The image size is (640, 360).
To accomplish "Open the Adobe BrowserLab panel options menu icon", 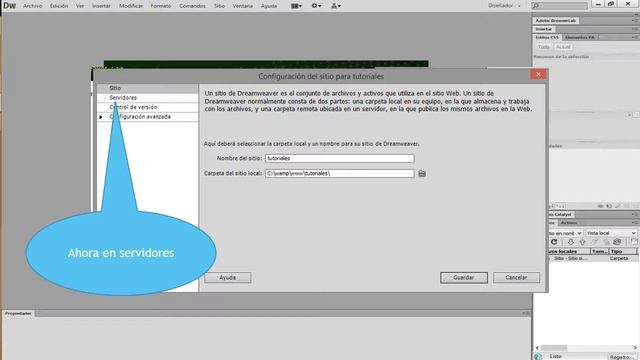I will (635, 20).
